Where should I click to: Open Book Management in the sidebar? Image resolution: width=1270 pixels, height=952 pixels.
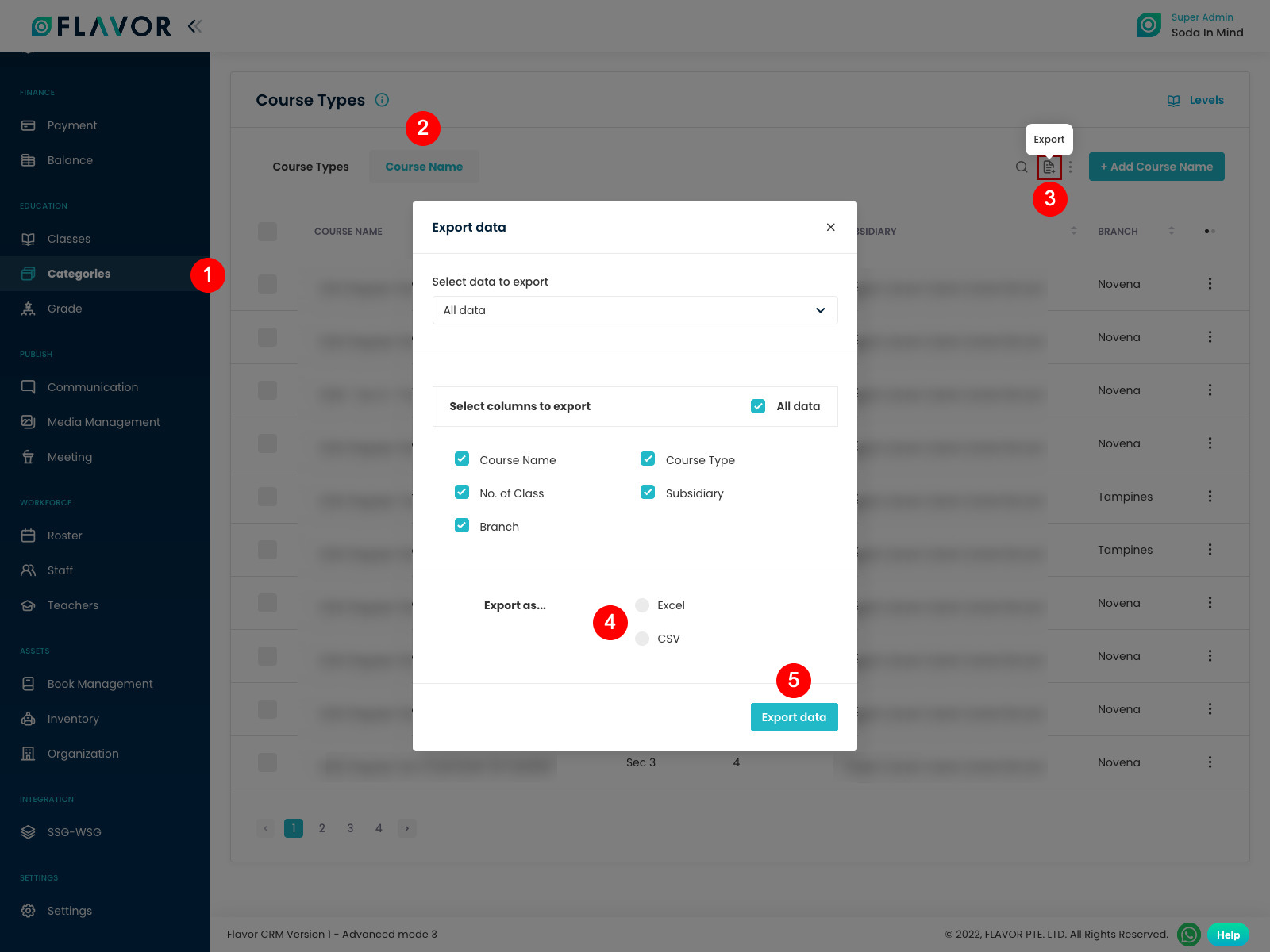coord(100,684)
